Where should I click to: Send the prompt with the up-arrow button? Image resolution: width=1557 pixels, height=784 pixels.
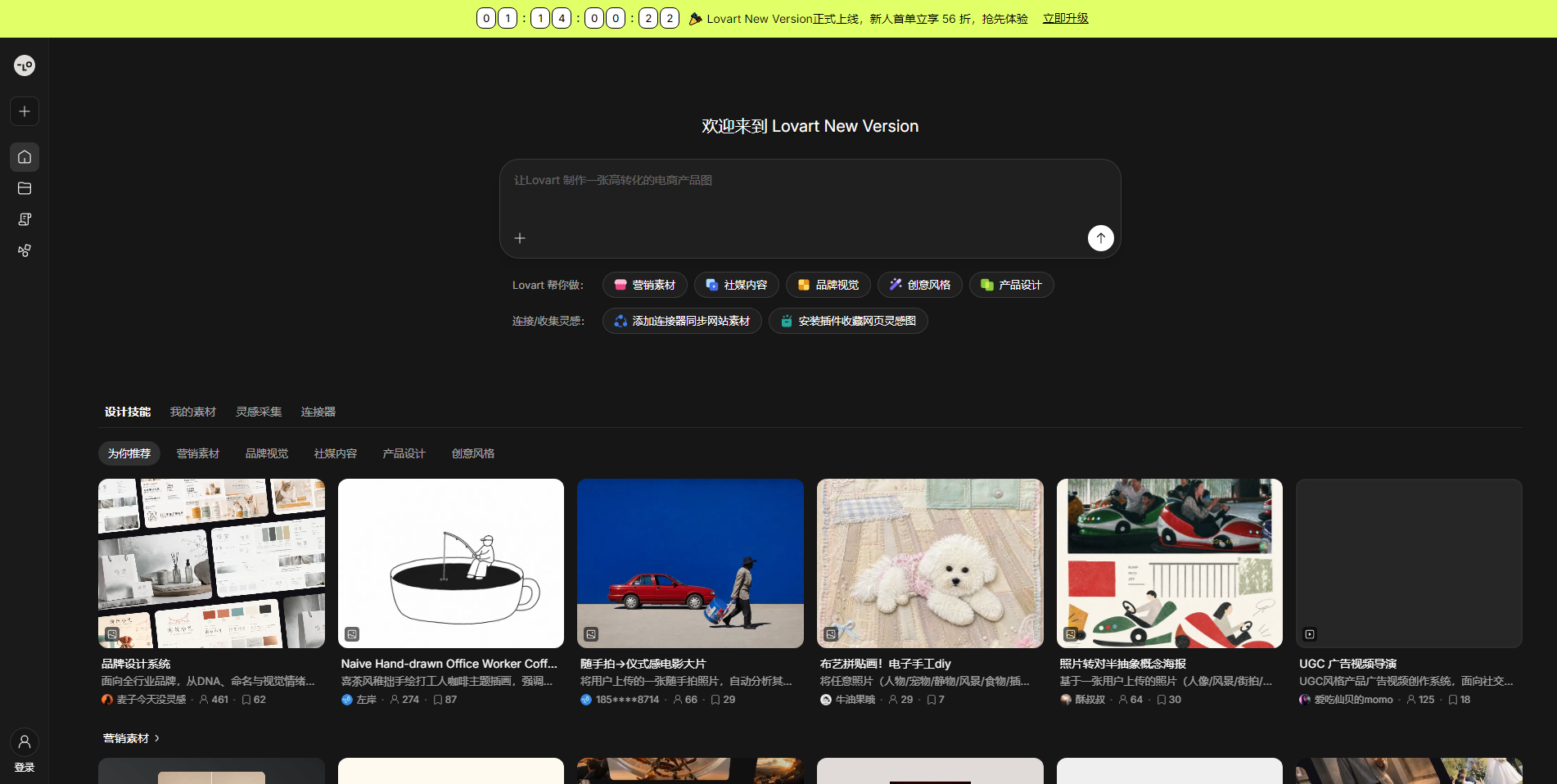(1101, 238)
